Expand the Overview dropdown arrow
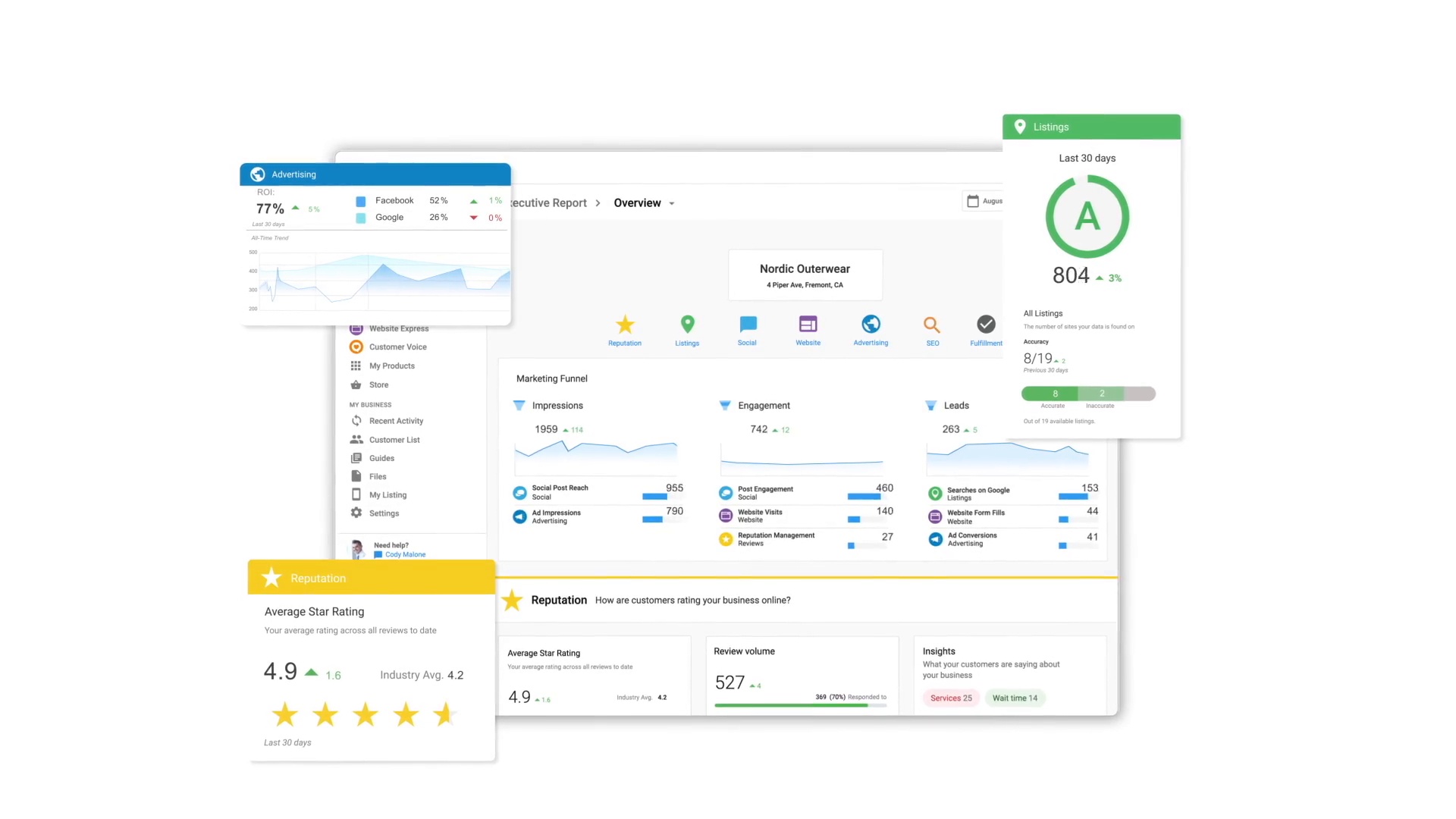Viewport: 1456px width, 819px height. click(672, 203)
